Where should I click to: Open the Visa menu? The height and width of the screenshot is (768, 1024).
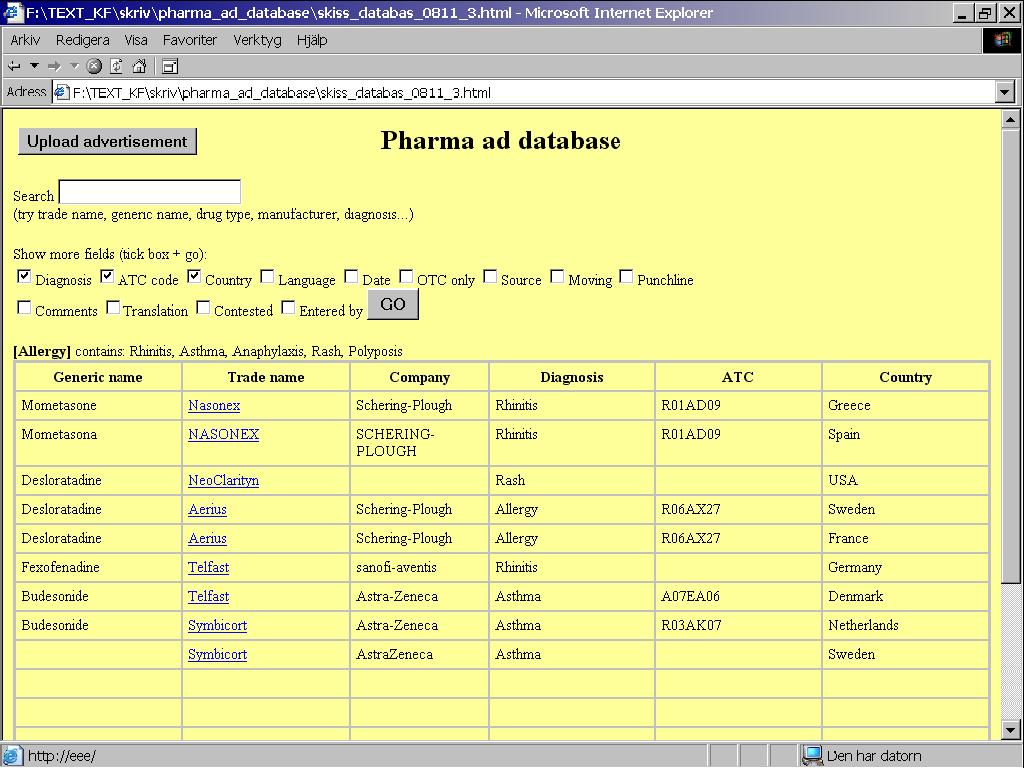tap(136, 40)
